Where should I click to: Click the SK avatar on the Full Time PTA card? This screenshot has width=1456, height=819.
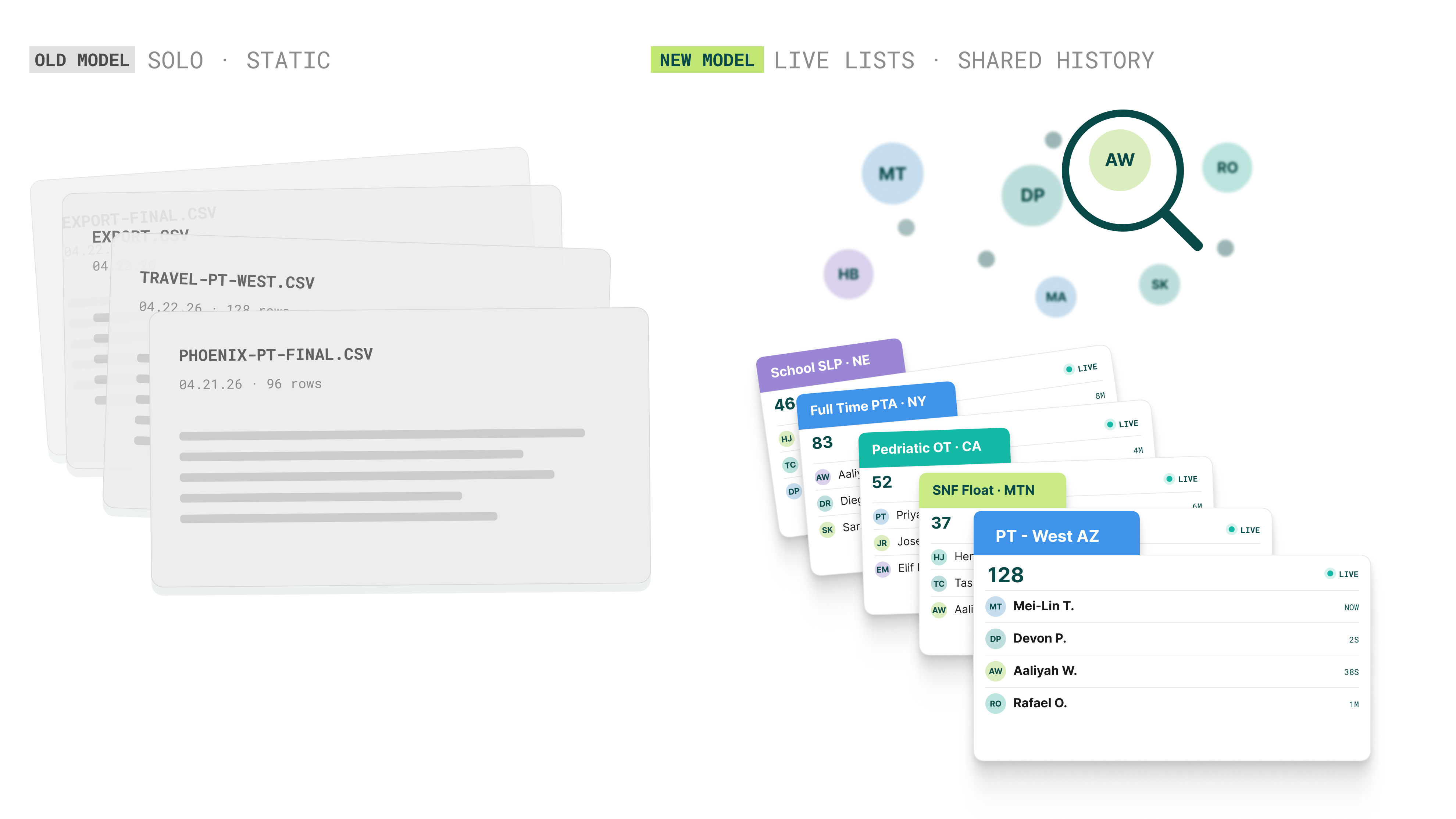827,530
